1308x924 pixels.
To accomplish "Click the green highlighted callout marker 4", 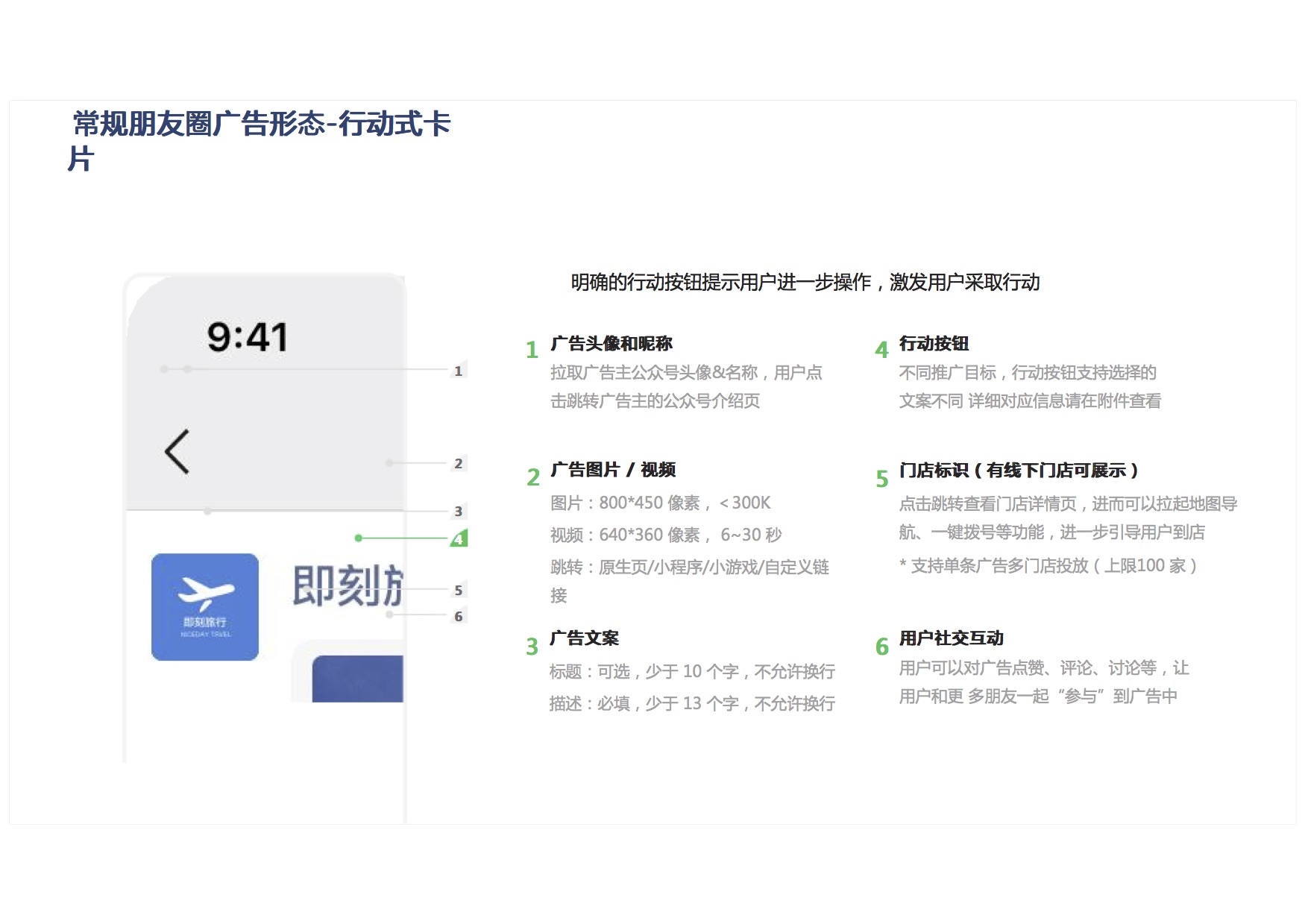I will pyautogui.click(x=459, y=538).
